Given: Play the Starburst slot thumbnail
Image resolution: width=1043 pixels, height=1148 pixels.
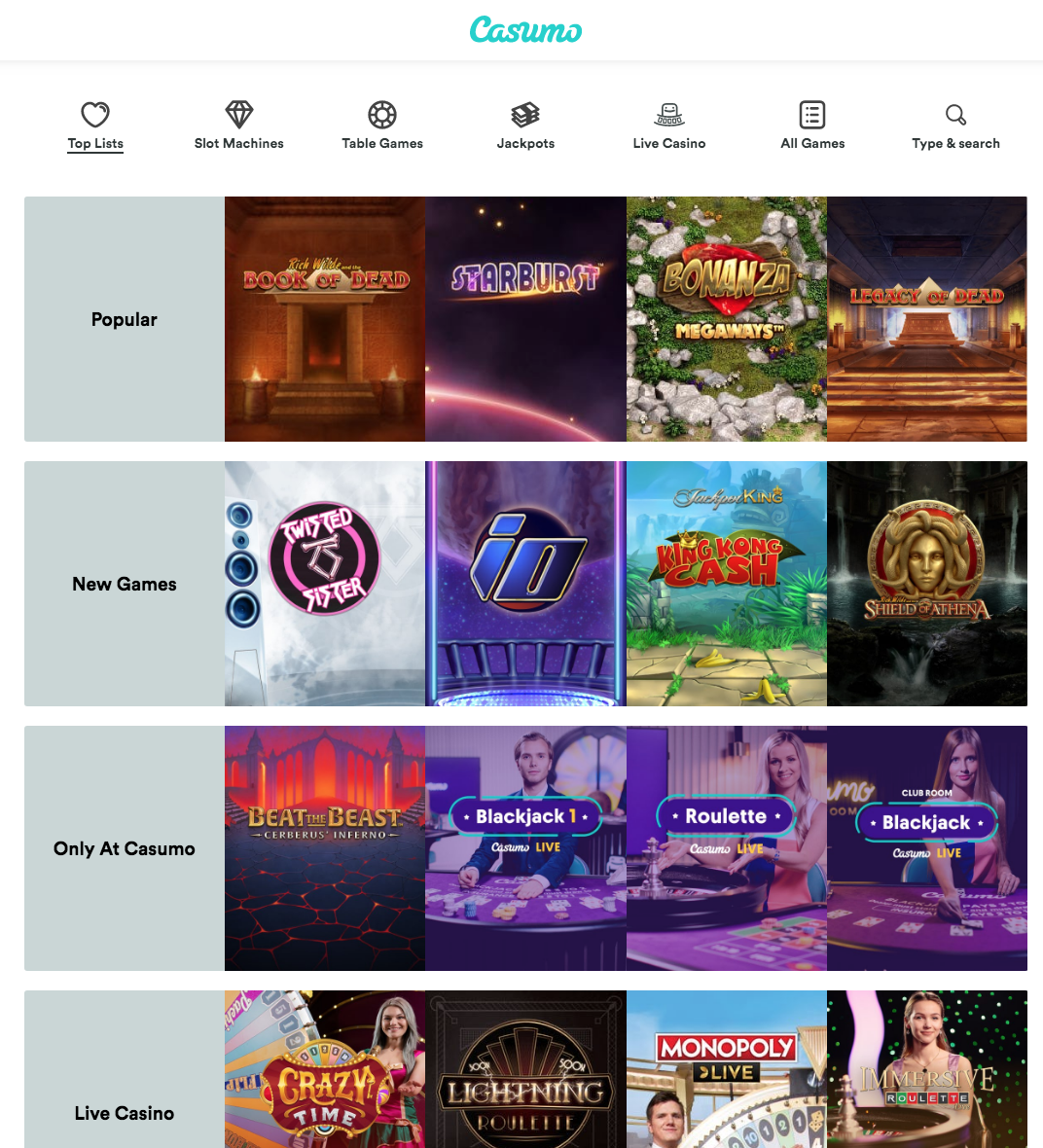Looking at the screenshot, I should [526, 318].
